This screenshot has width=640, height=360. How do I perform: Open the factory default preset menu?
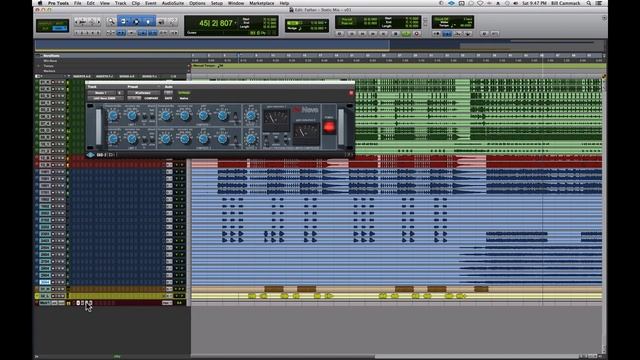[x=143, y=93]
